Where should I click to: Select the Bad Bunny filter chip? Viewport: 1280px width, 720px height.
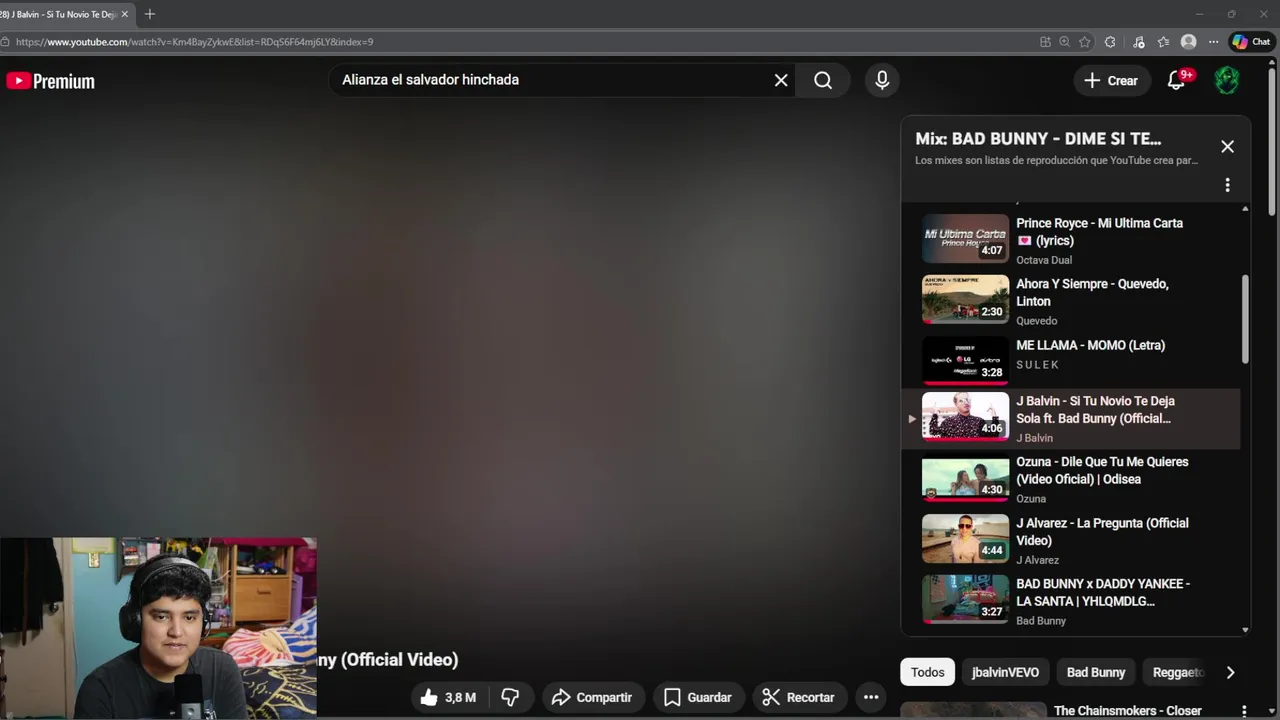point(1096,672)
